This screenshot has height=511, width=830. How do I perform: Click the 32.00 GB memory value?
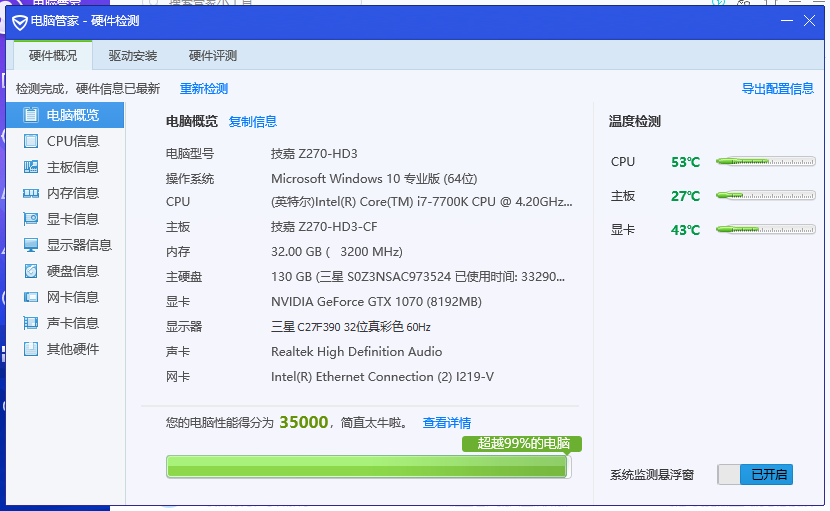pyautogui.click(x=337, y=252)
